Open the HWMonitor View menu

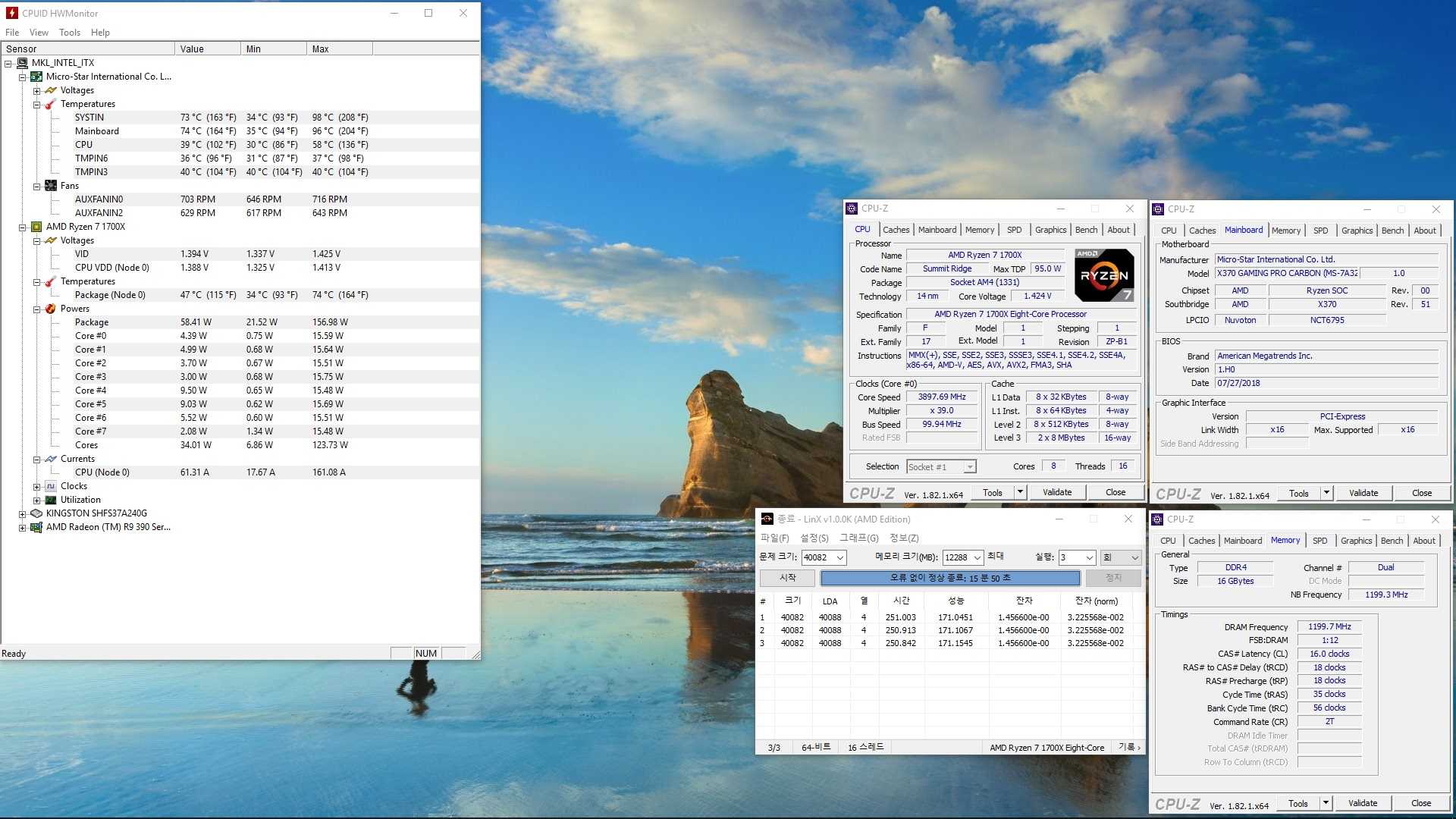coord(39,33)
